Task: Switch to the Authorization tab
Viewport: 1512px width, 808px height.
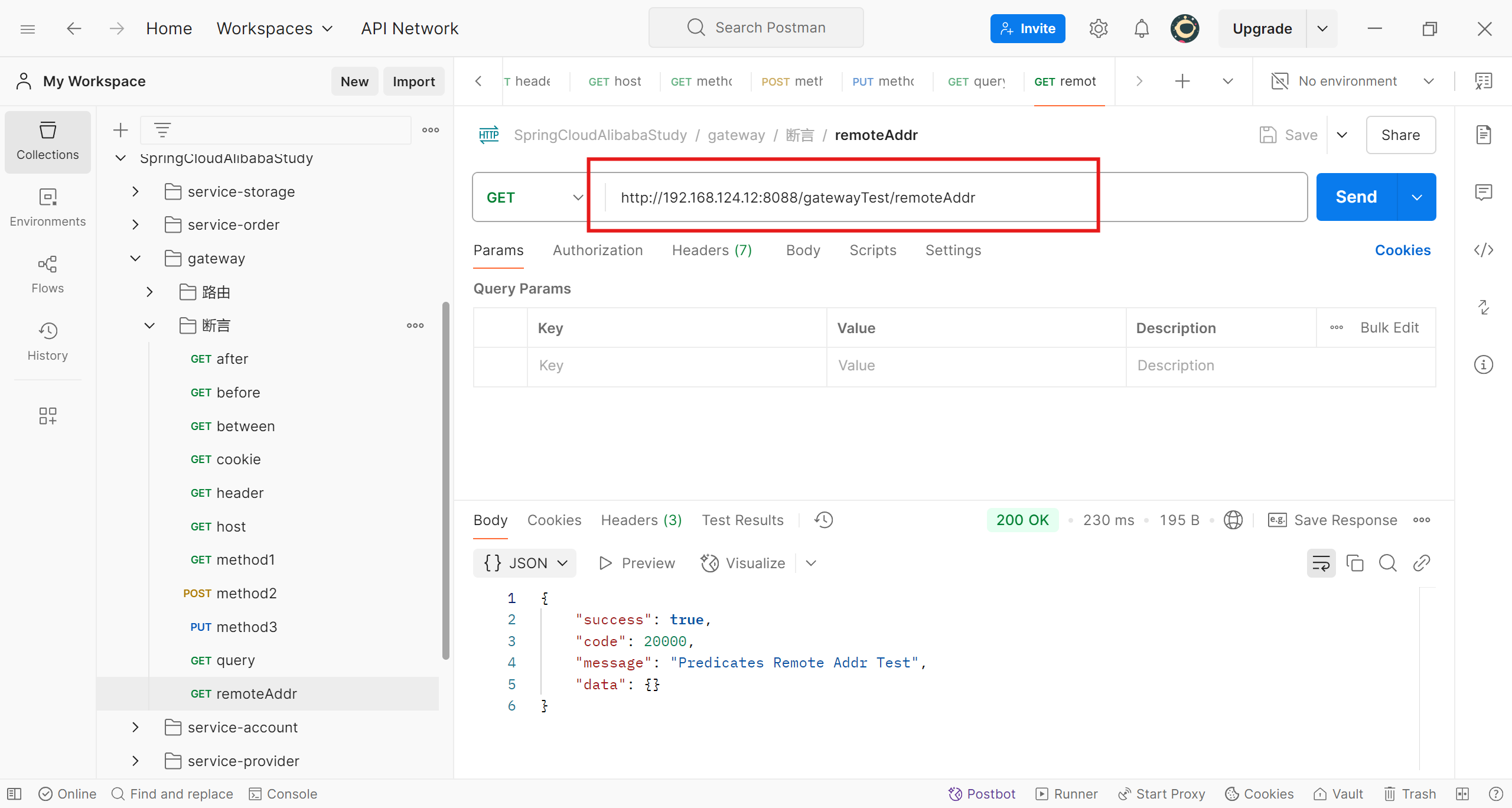Action: coord(597,250)
